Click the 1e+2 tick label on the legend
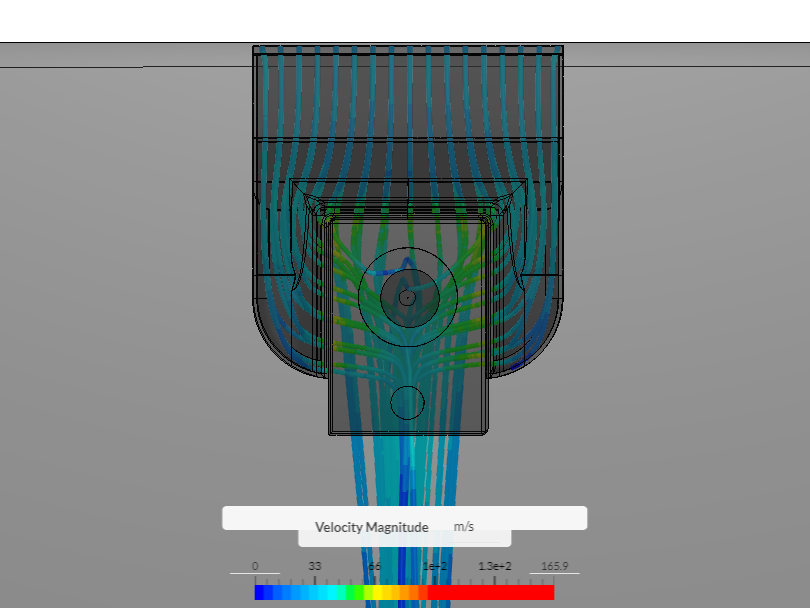 pyautogui.click(x=434, y=566)
